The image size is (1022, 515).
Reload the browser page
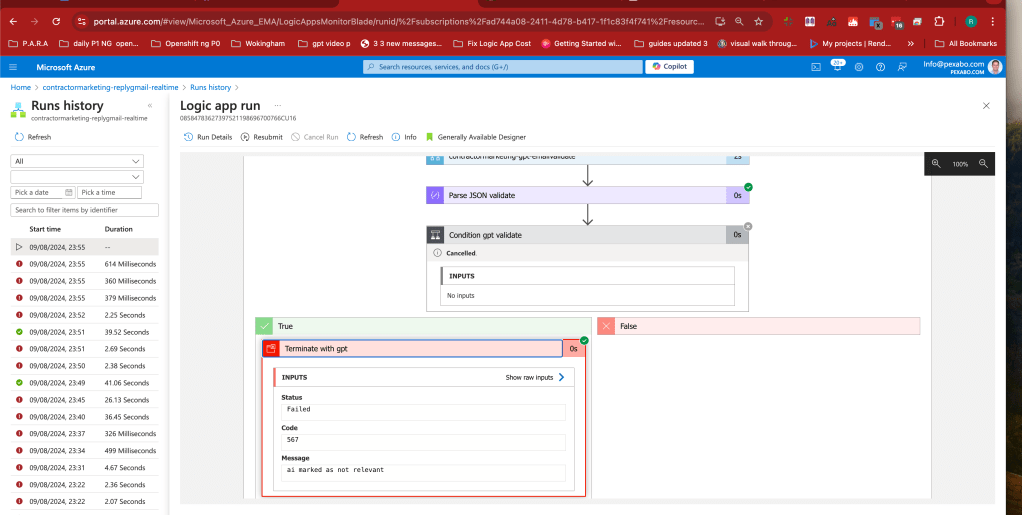coord(56,22)
